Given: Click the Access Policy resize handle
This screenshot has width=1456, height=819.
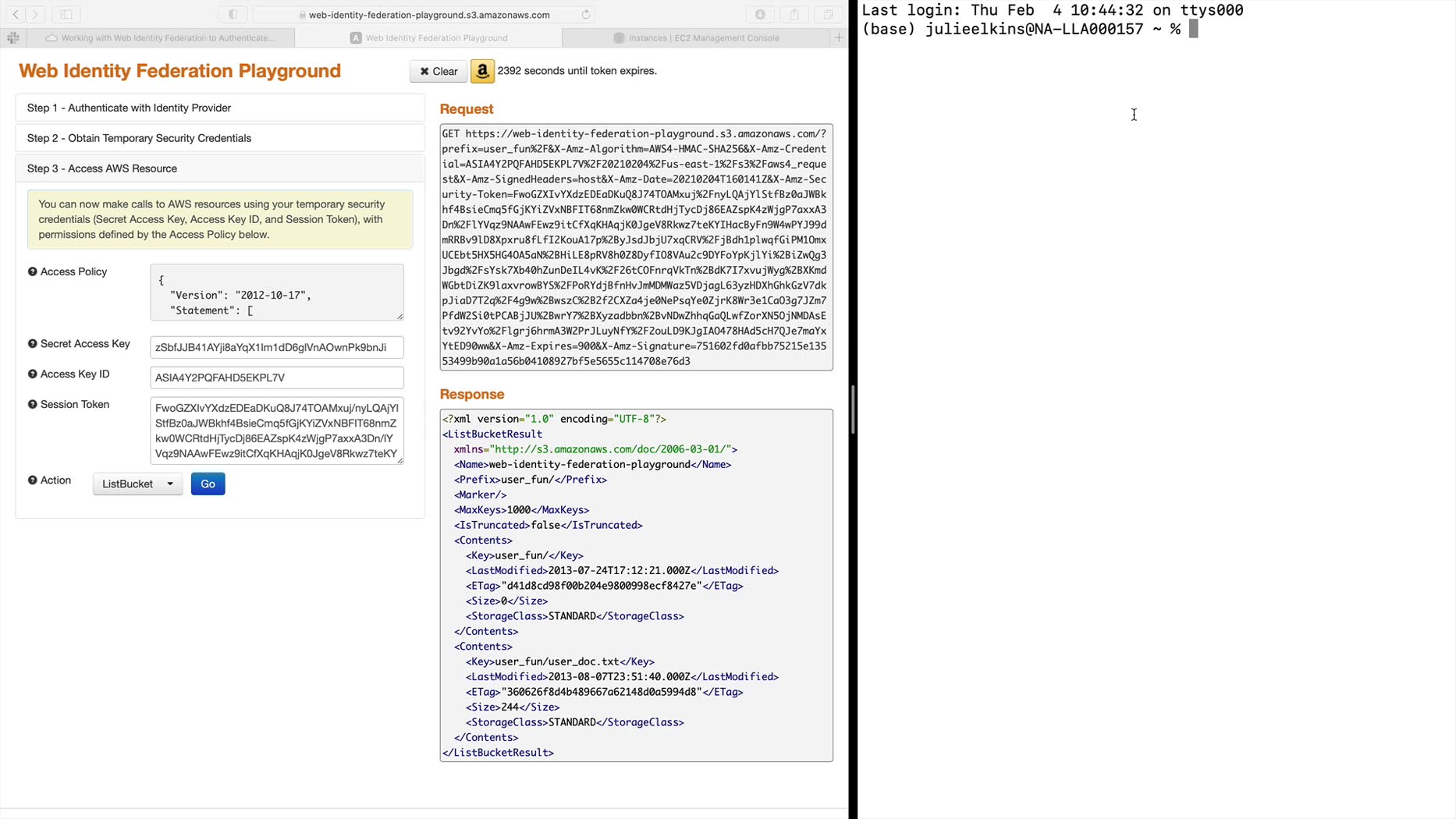Looking at the screenshot, I should pos(400,316).
